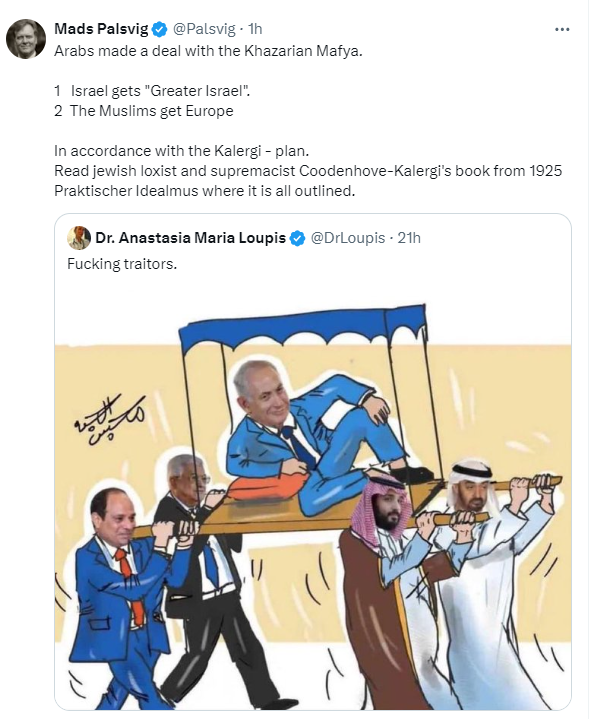This screenshot has height=719, width=589.
Task: Open the three-dot more options menu
Action: click(562, 29)
